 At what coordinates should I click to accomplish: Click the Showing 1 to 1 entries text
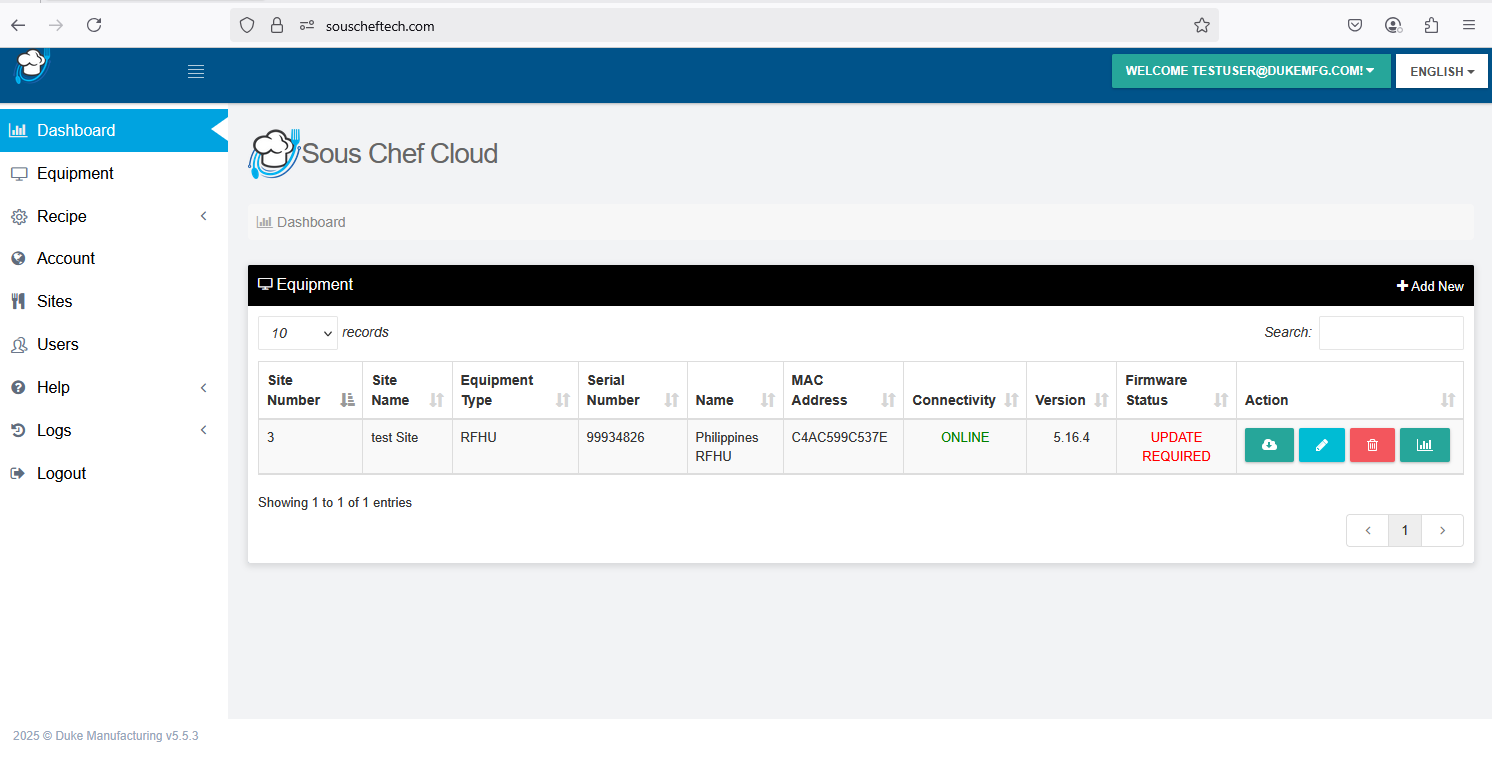point(335,503)
